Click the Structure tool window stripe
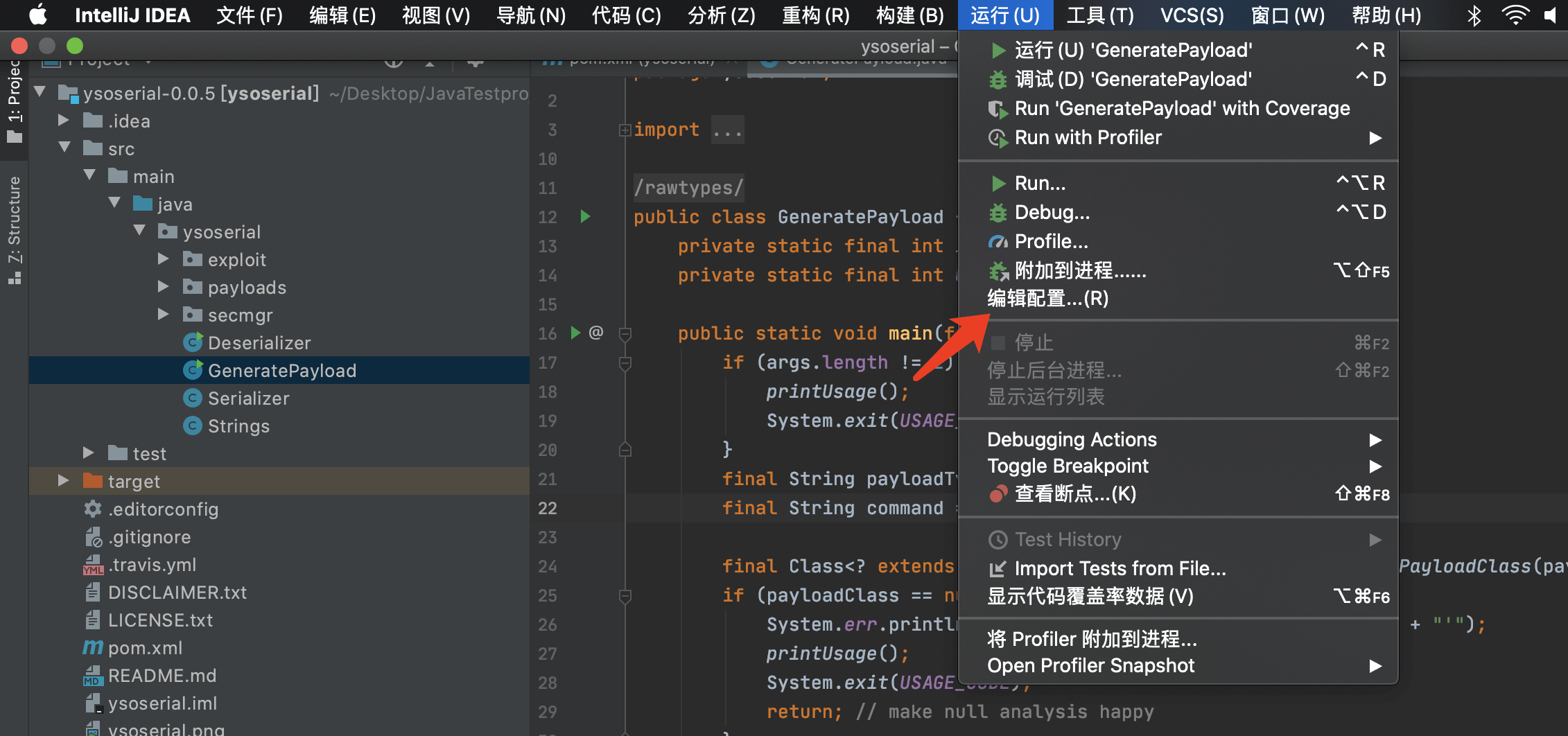 click(14, 230)
